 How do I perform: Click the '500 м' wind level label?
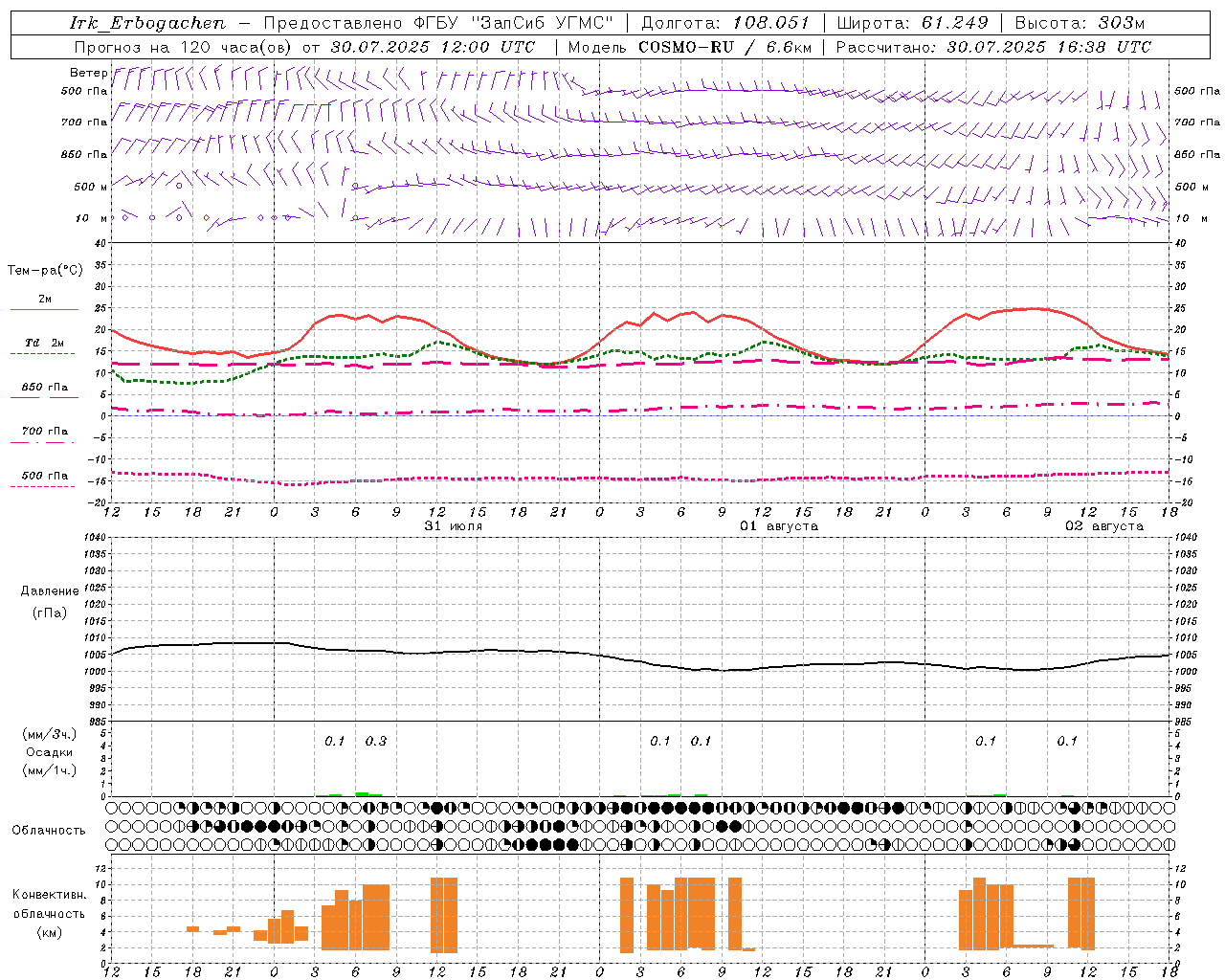[91, 187]
